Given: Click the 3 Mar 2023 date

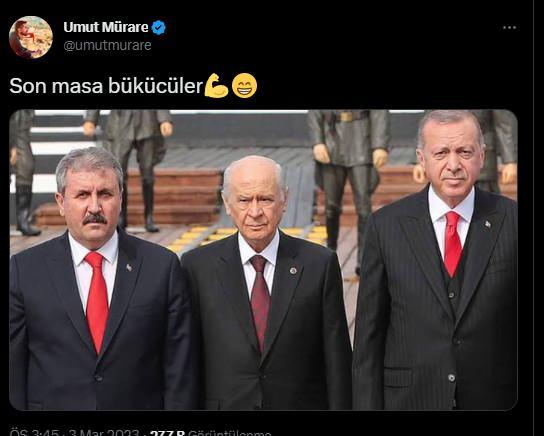Looking at the screenshot, I should click(x=104, y=433).
